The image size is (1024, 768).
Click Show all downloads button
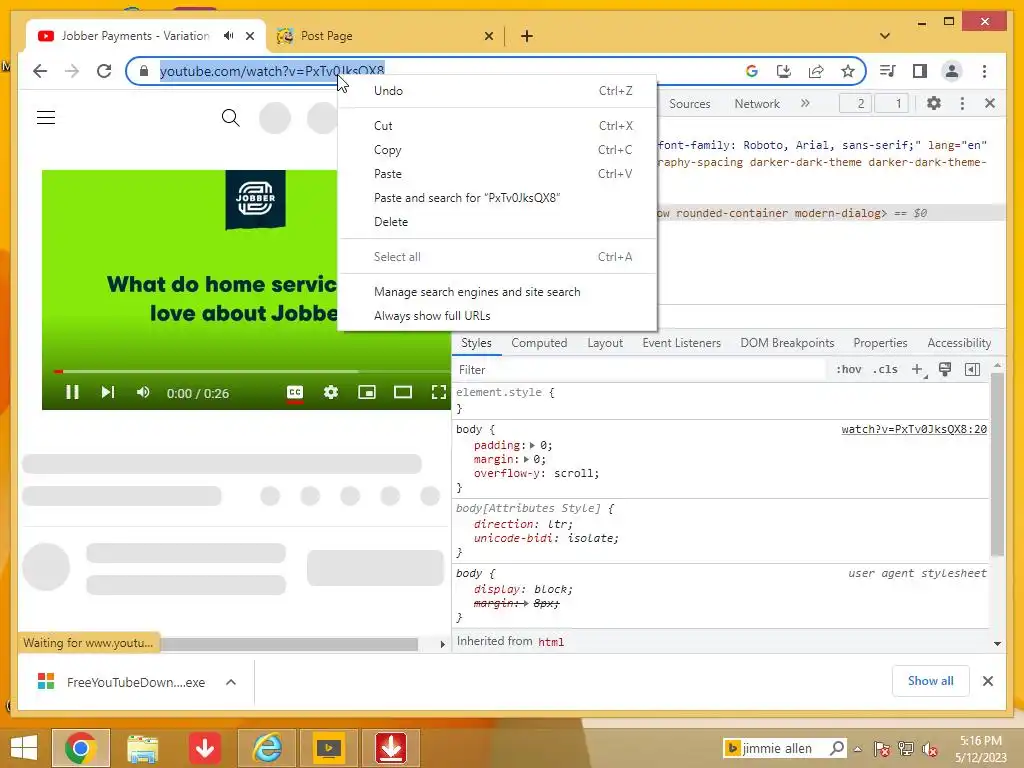[x=931, y=681]
